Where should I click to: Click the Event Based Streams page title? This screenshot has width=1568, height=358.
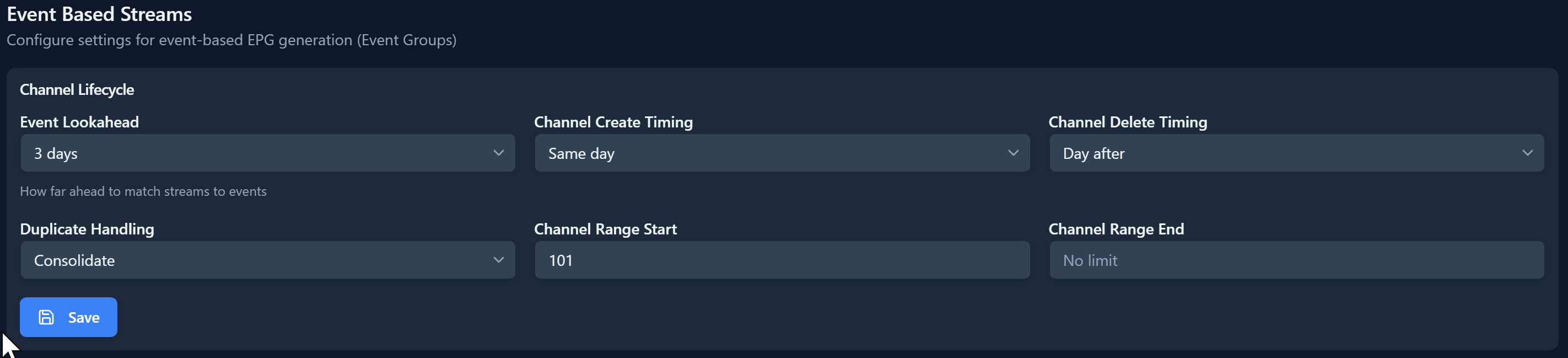pos(99,14)
